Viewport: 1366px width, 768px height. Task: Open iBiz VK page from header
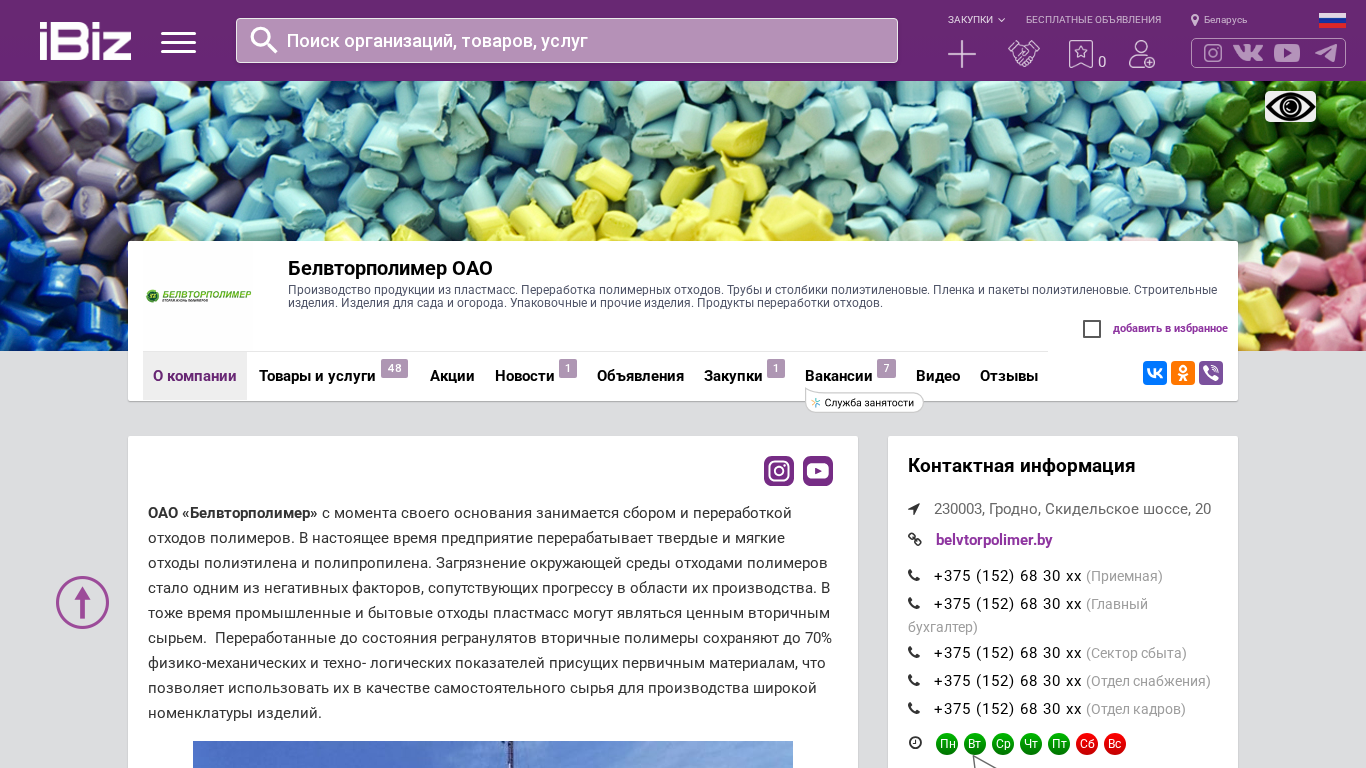[x=1248, y=53]
